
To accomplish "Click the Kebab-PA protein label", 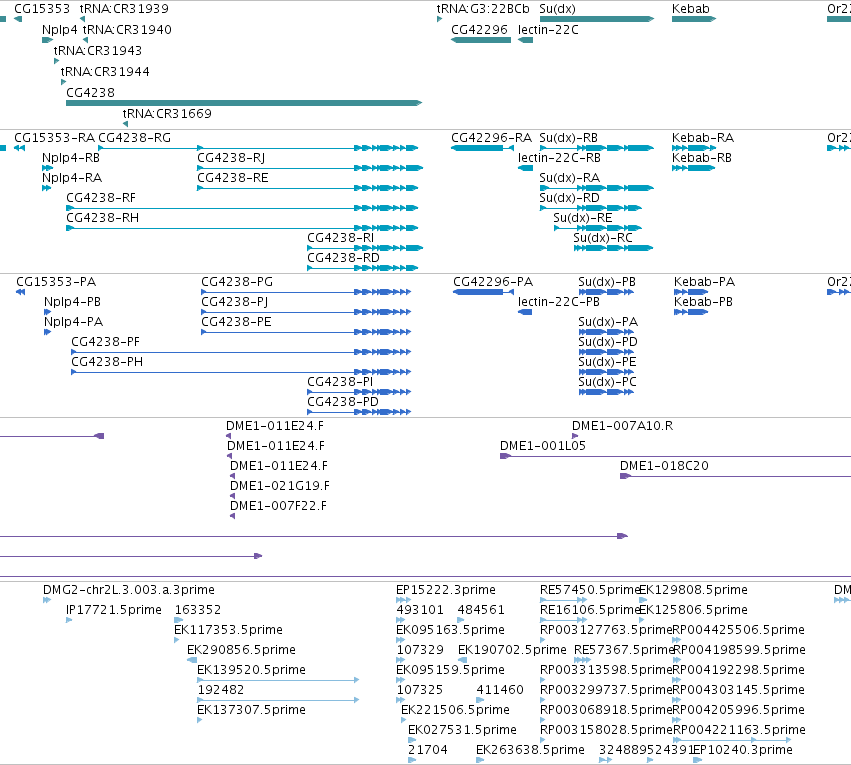I will (704, 282).
